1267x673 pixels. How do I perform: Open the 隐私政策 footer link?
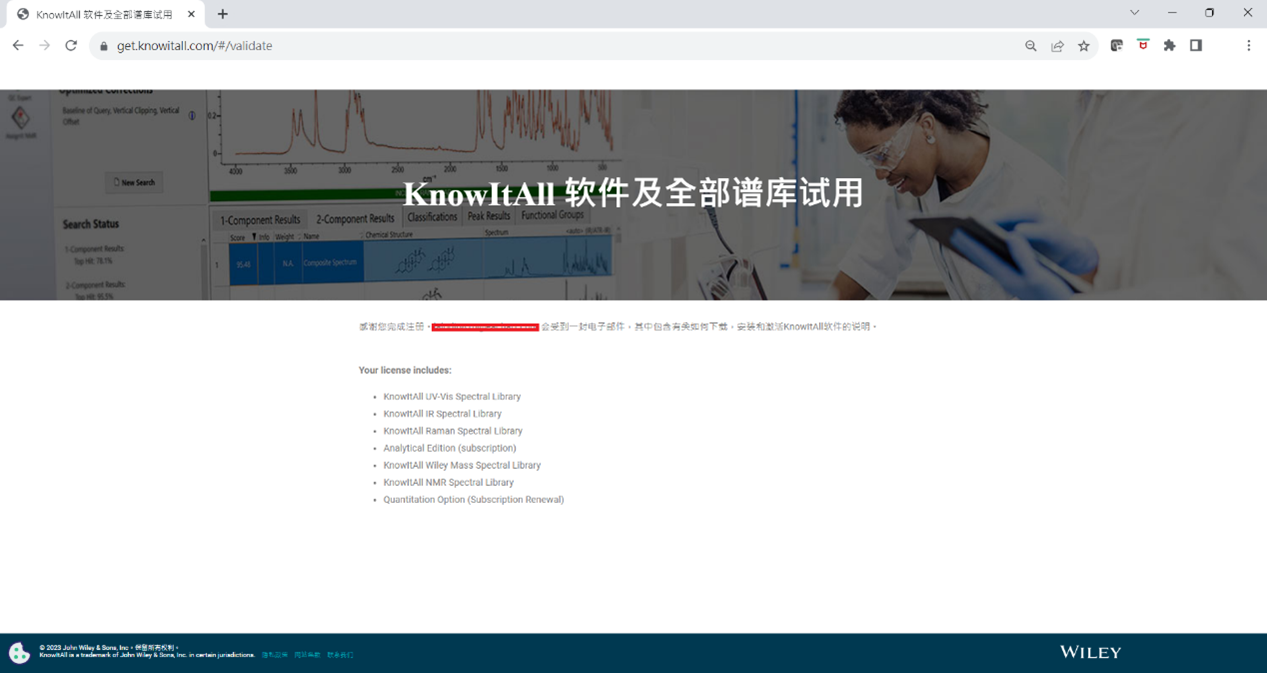[x=275, y=655]
